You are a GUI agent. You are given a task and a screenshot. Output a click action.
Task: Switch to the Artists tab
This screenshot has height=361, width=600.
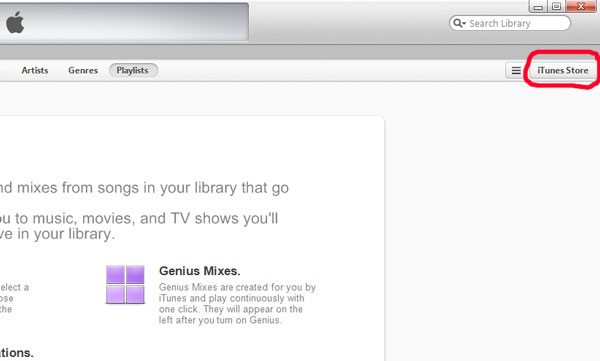click(35, 70)
